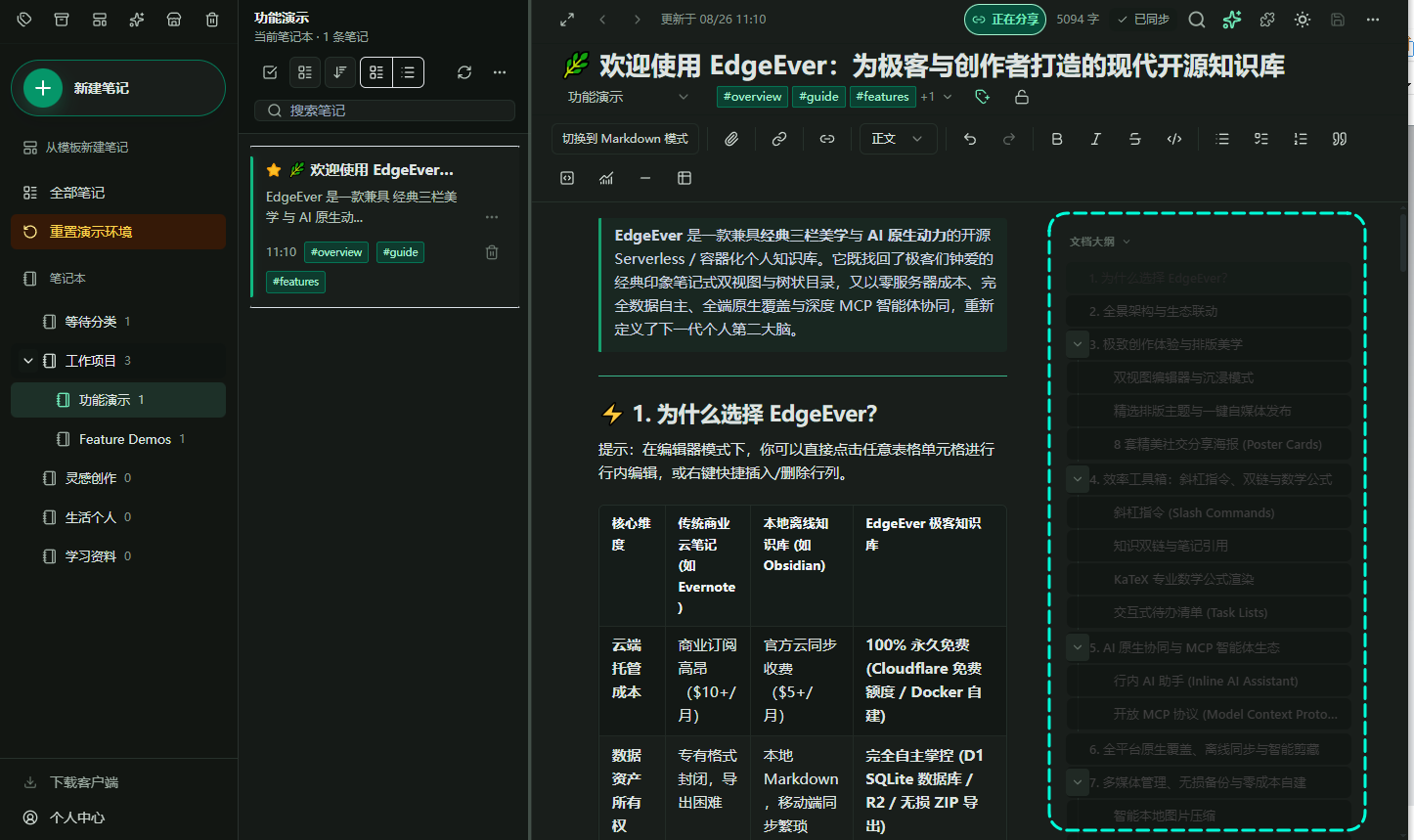The width and height of the screenshot is (1414, 840).
Task: Collapse outline section 5. AI 原生协同
Action: click(x=1078, y=647)
